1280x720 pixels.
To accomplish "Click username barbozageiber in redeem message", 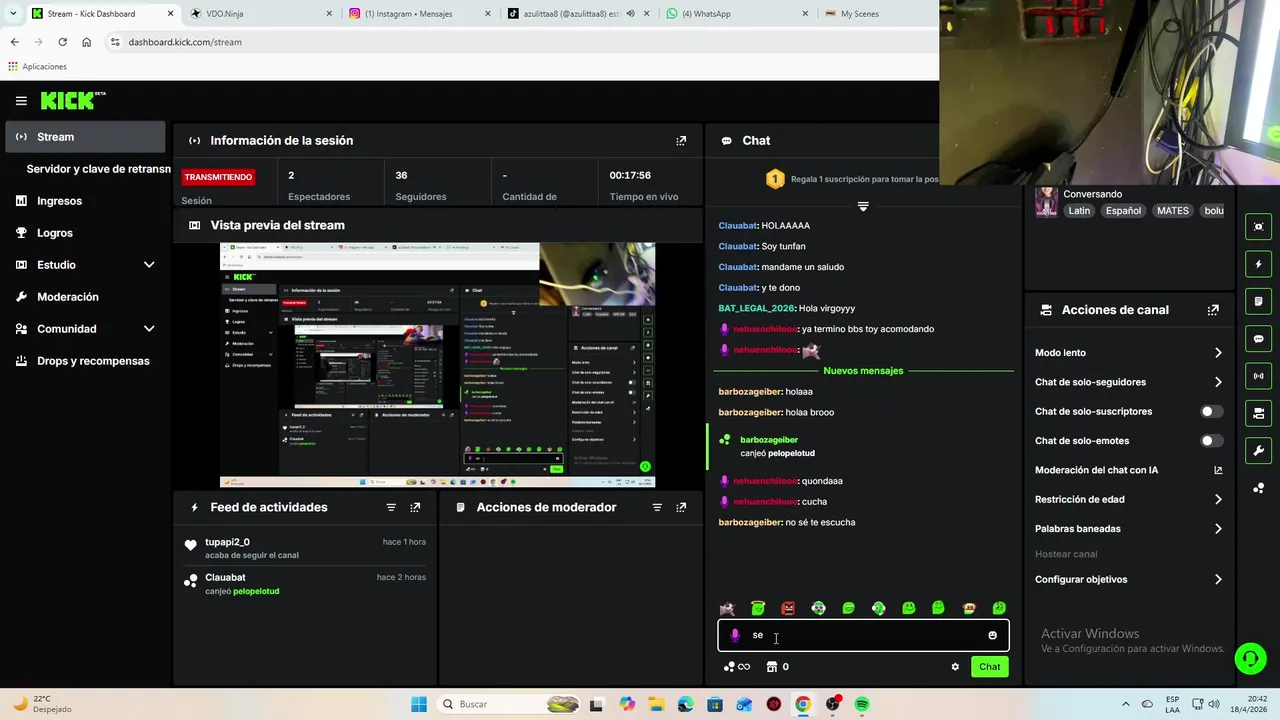I will click(x=769, y=440).
